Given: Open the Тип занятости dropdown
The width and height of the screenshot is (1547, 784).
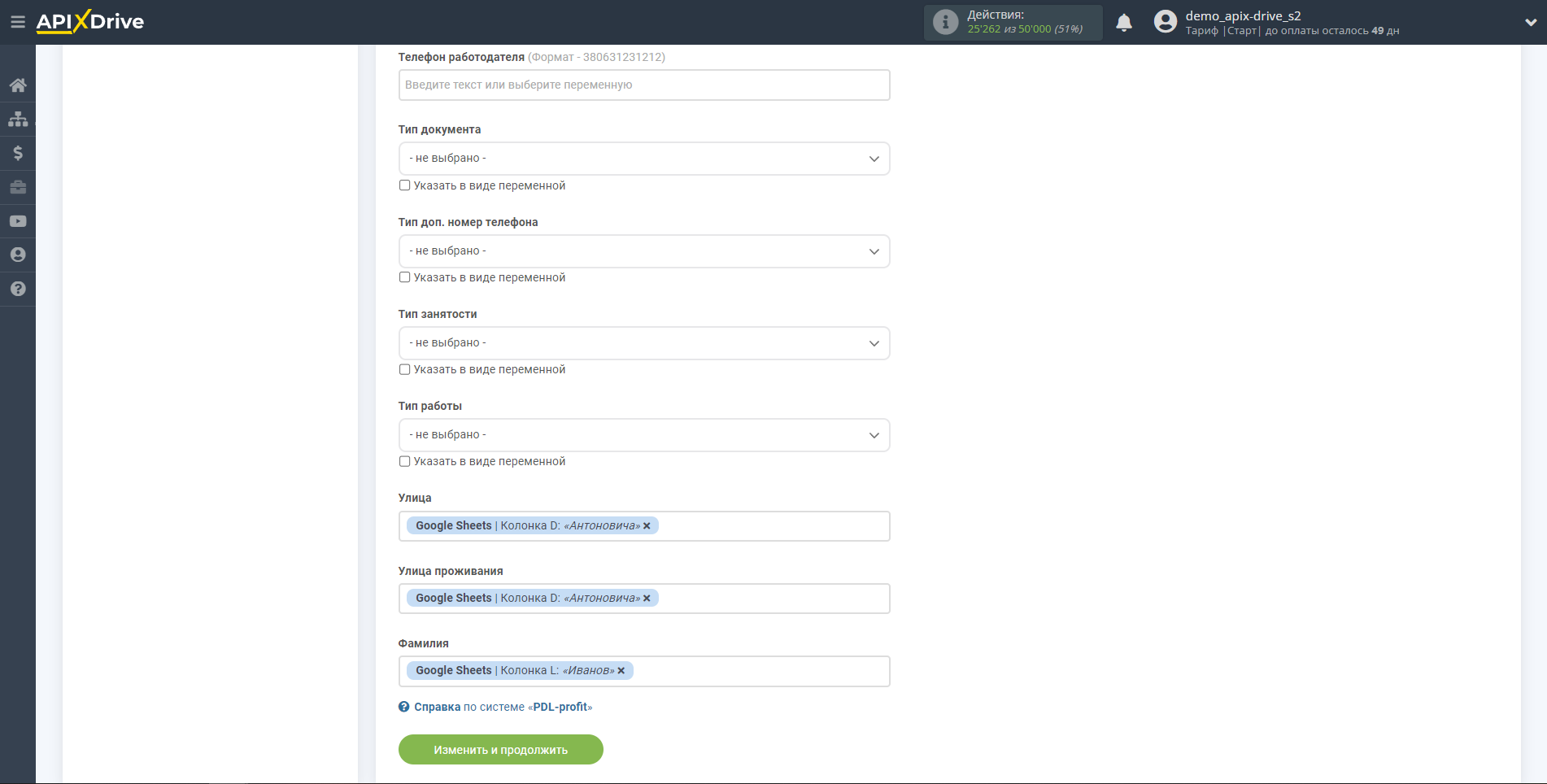Looking at the screenshot, I should [644, 343].
